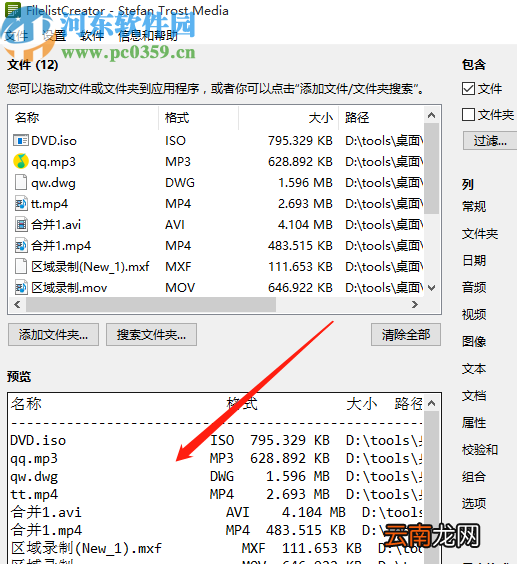The height and width of the screenshot is (564, 517).
Task: Toggle the 文件夹 include checkbox
Action: click(468, 115)
